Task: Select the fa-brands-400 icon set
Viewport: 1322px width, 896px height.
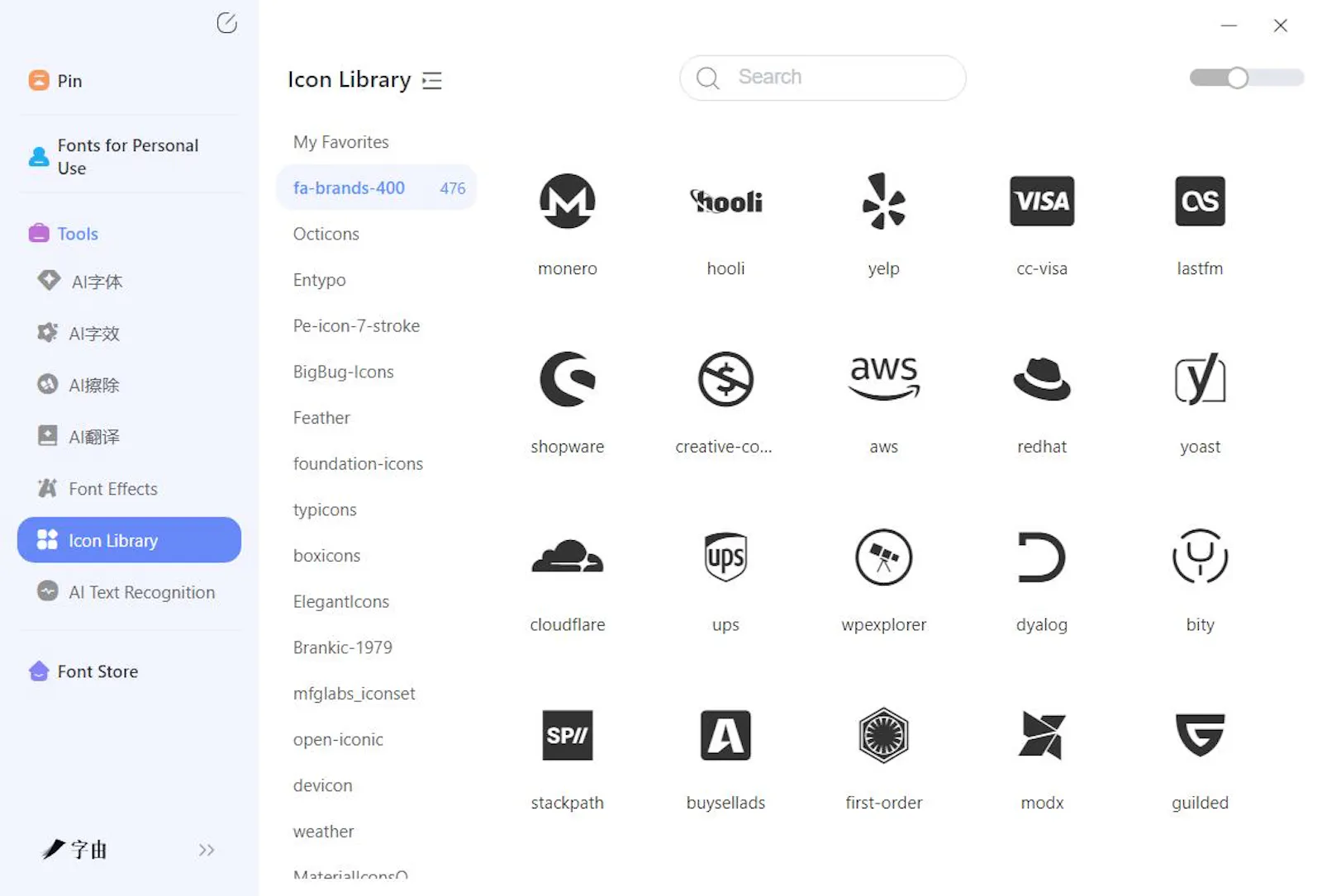Action: [376, 187]
